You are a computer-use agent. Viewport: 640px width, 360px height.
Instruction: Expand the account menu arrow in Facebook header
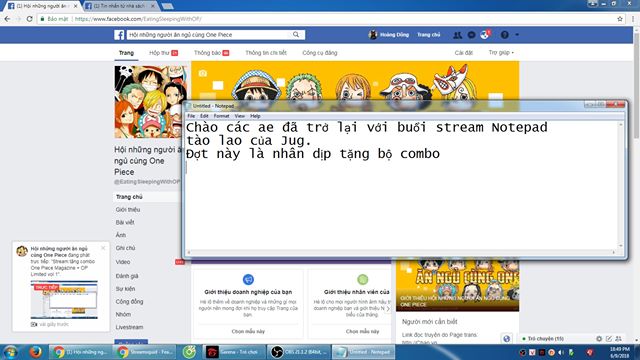(x=517, y=35)
